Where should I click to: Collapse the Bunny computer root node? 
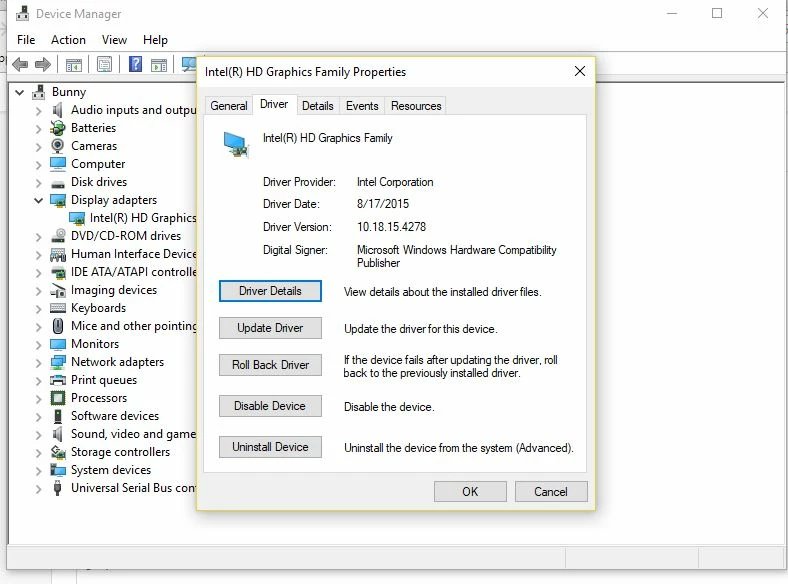[20, 92]
